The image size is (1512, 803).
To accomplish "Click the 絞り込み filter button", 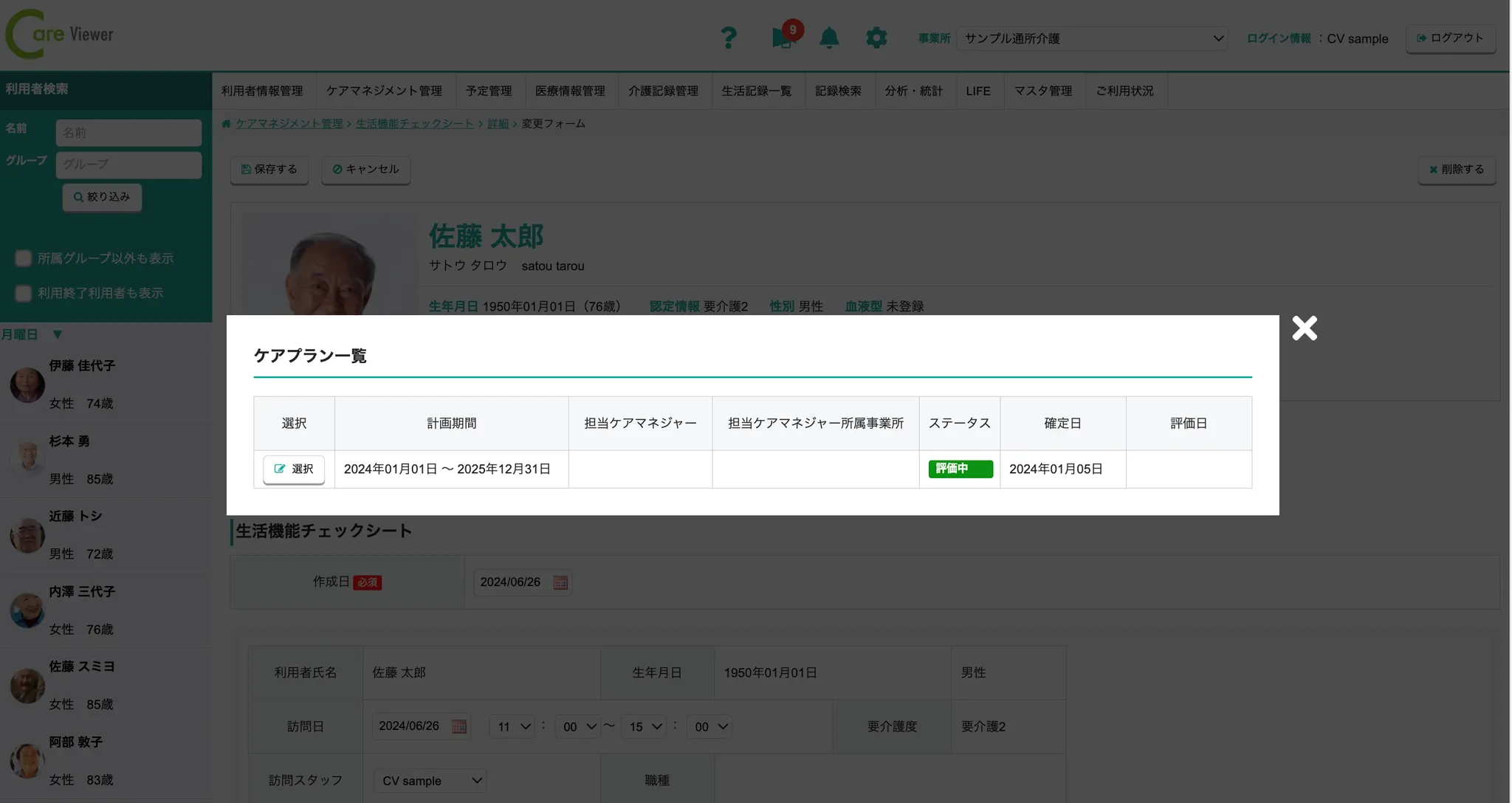I will [102, 197].
